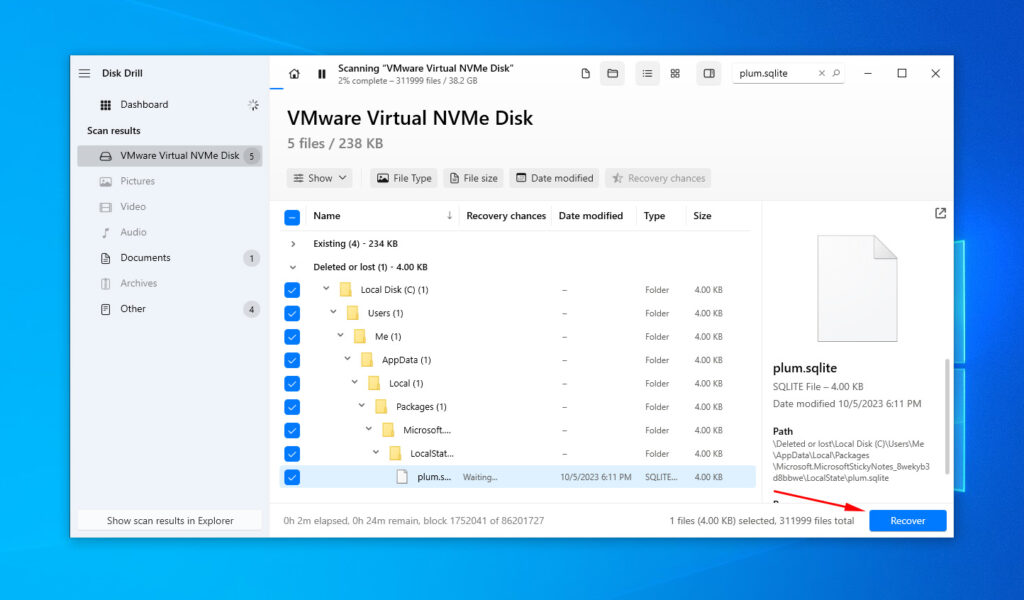
Task: Collapse the Deleted or lost (1) group
Action: (292, 266)
